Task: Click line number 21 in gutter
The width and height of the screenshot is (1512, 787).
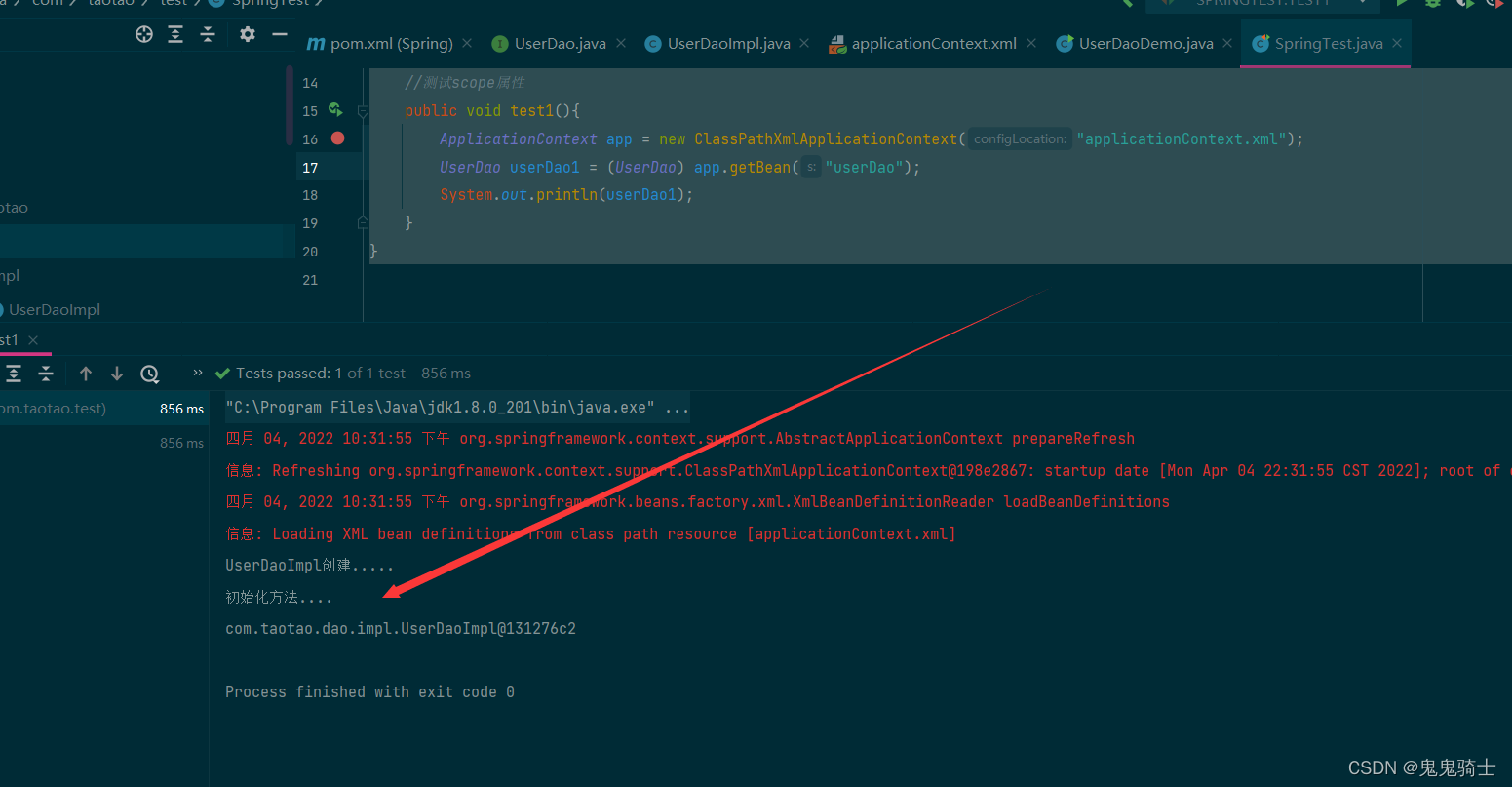Action: click(310, 280)
